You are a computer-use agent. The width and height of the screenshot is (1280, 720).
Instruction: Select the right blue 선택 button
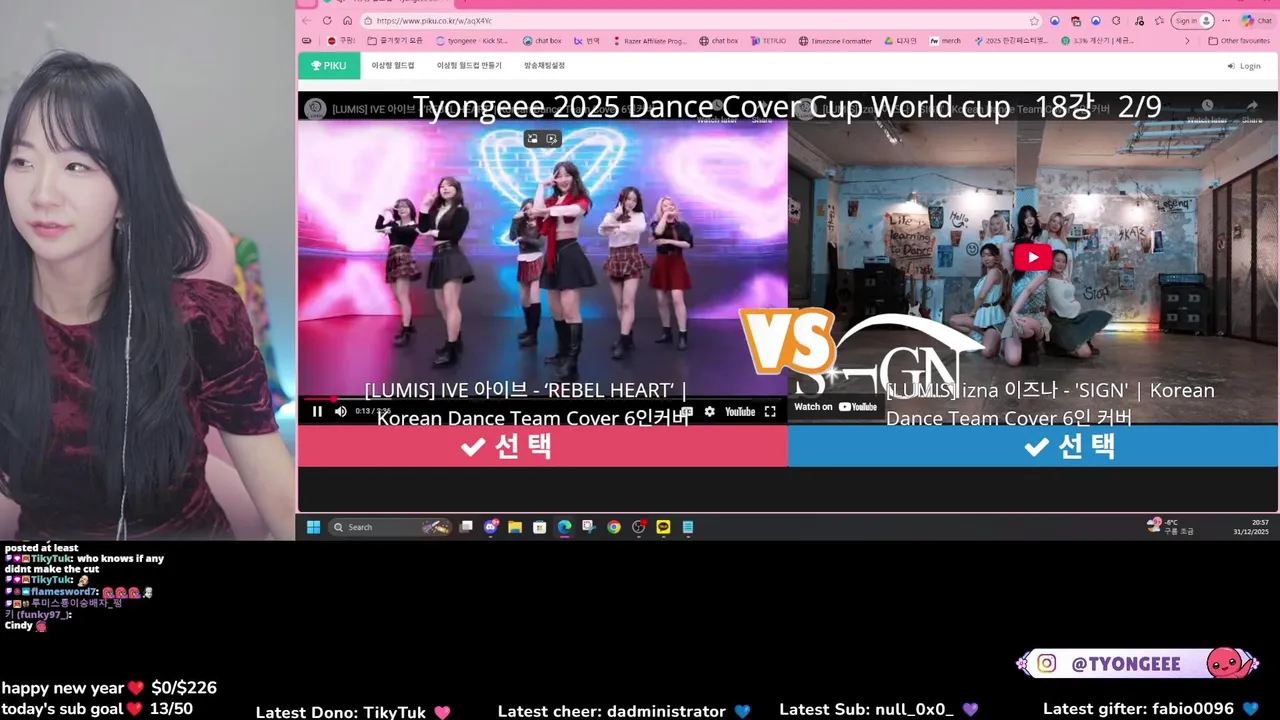(x=1033, y=446)
